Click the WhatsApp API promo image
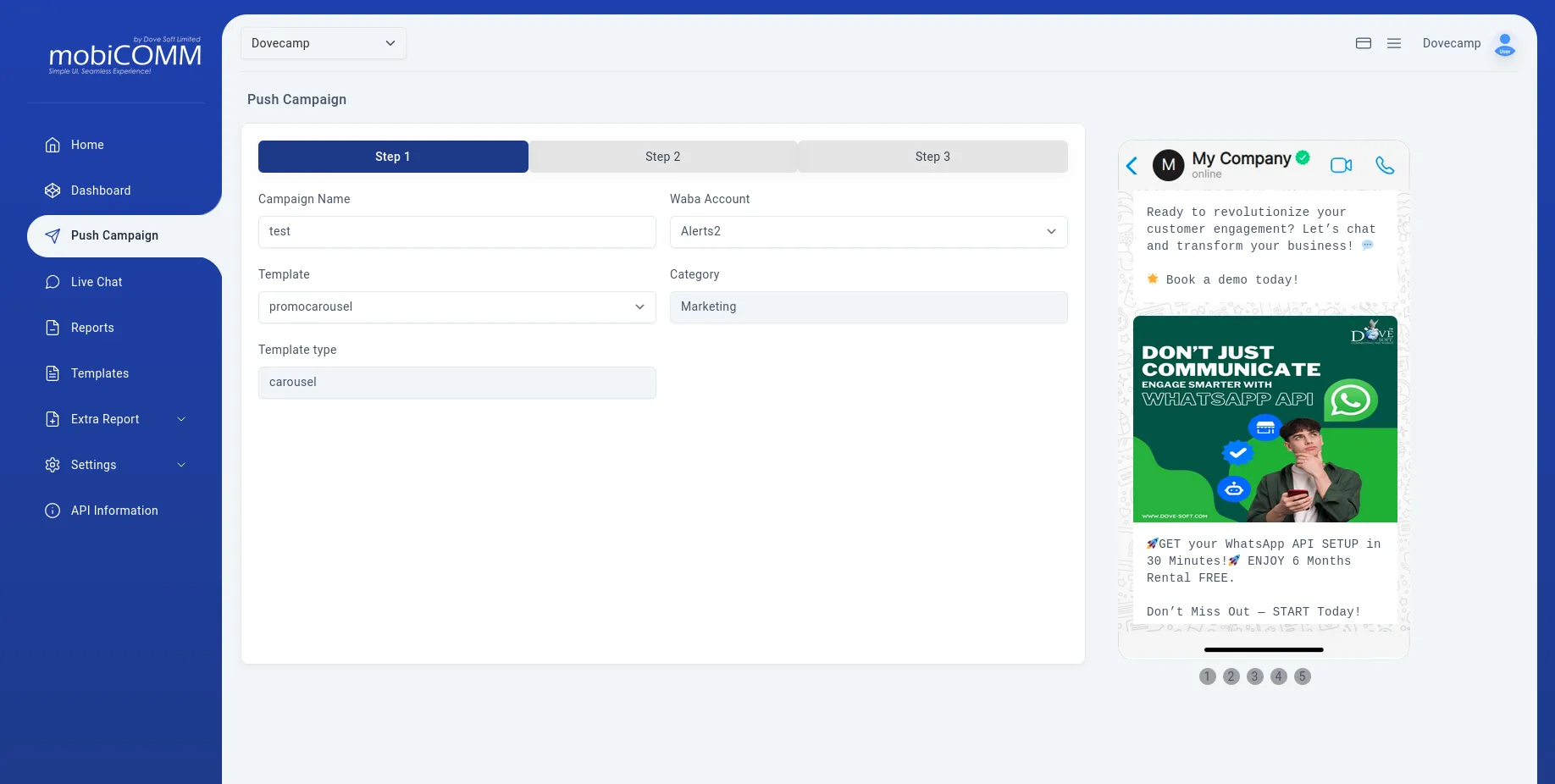 click(x=1265, y=419)
